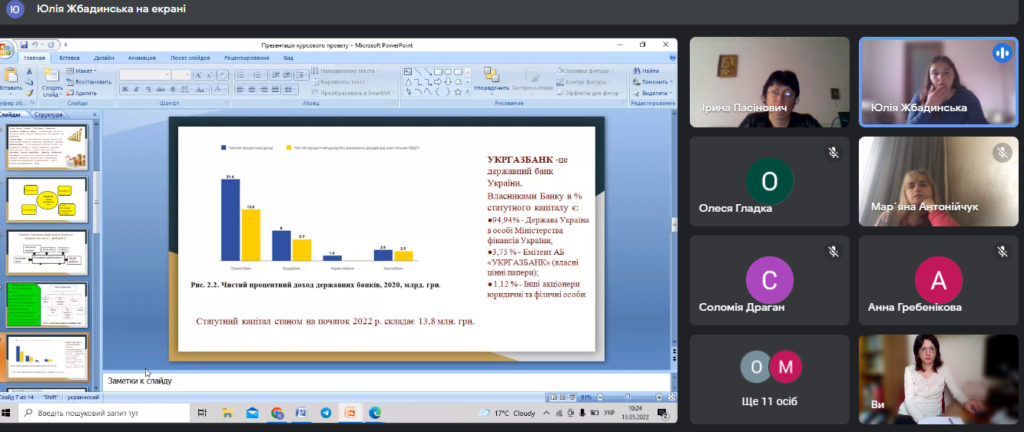Click the Task View icon in taskbar

pyautogui.click(x=202, y=413)
